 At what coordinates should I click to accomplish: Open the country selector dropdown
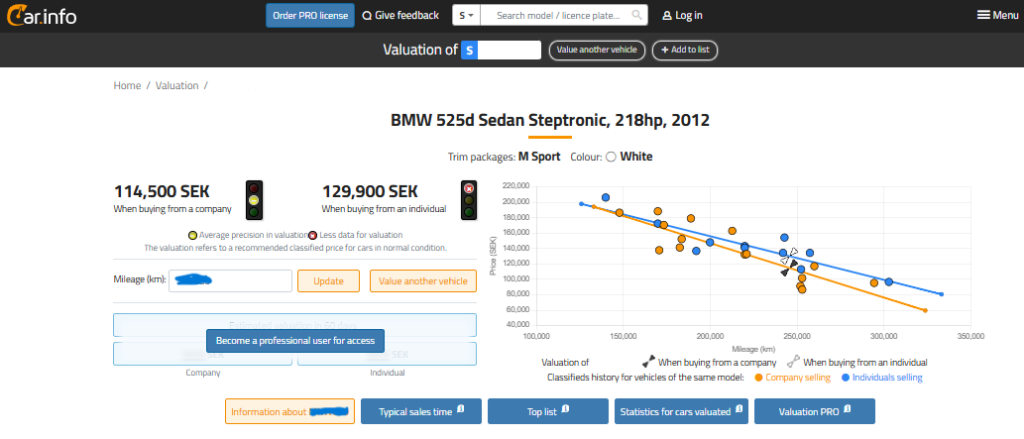click(467, 15)
